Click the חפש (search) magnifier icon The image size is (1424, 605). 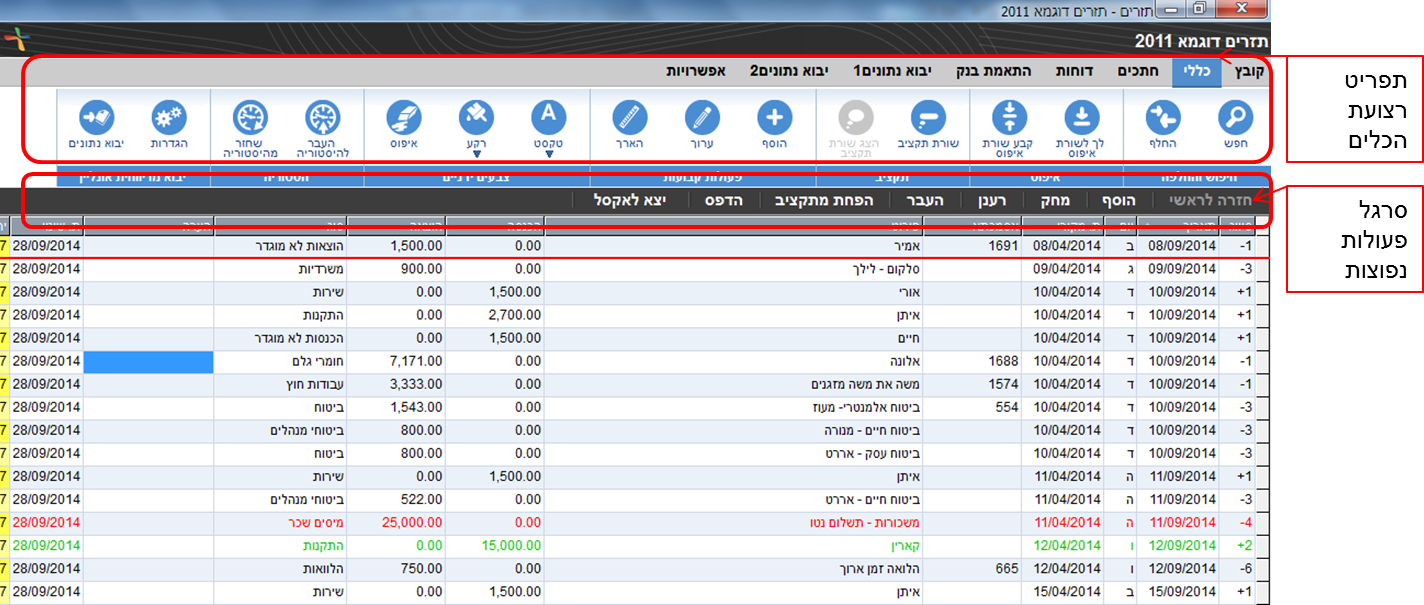tap(1238, 118)
